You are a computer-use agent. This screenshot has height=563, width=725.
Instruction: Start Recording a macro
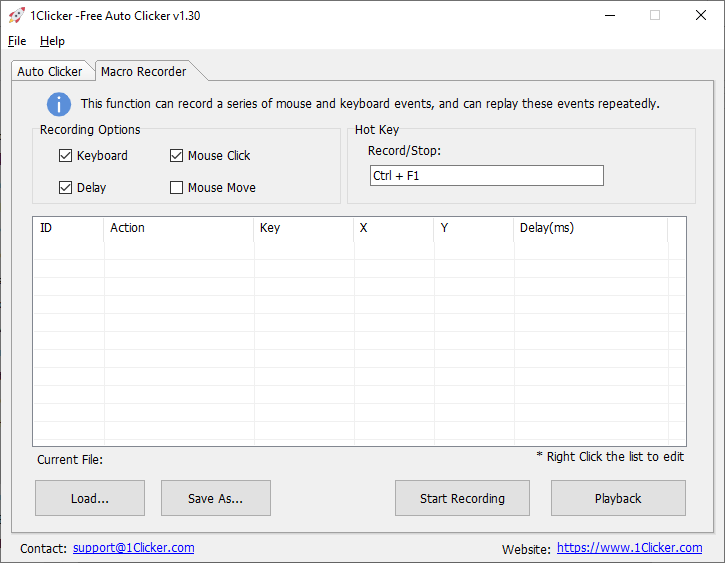pyautogui.click(x=462, y=498)
